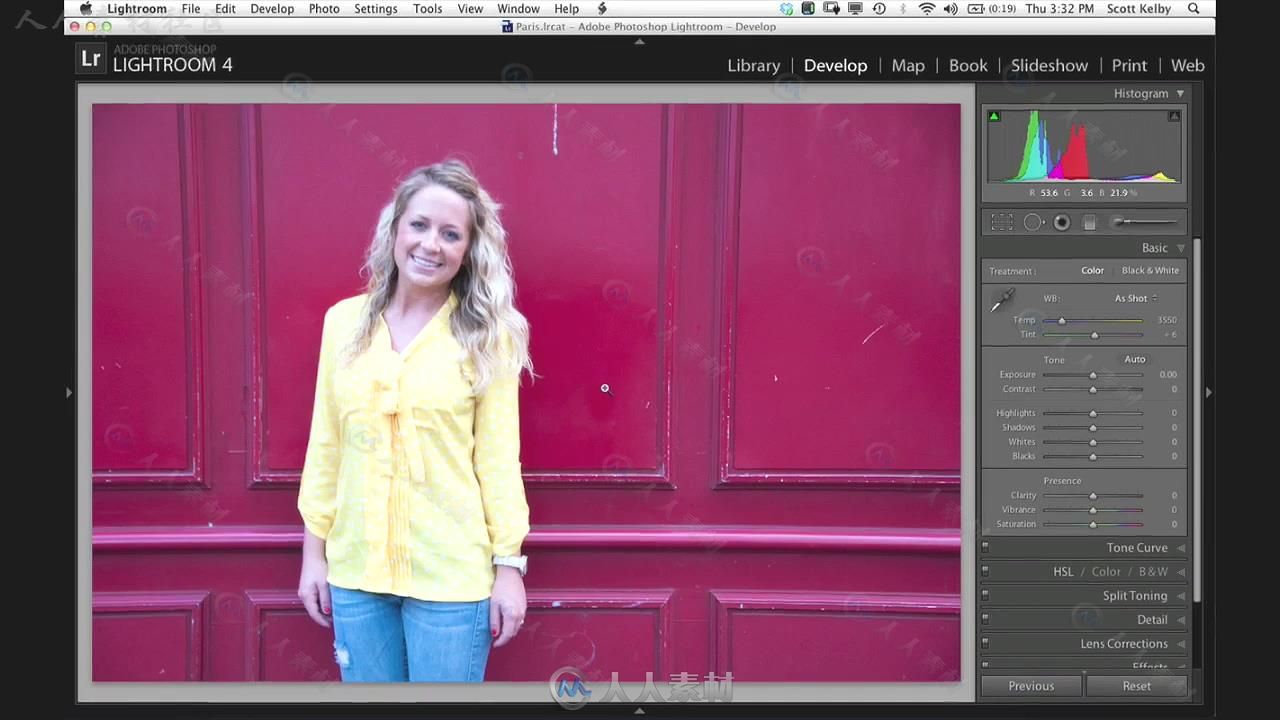Image resolution: width=1280 pixels, height=720 pixels.
Task: Pick the White Balance eyedropper tool
Action: click(x=1002, y=300)
